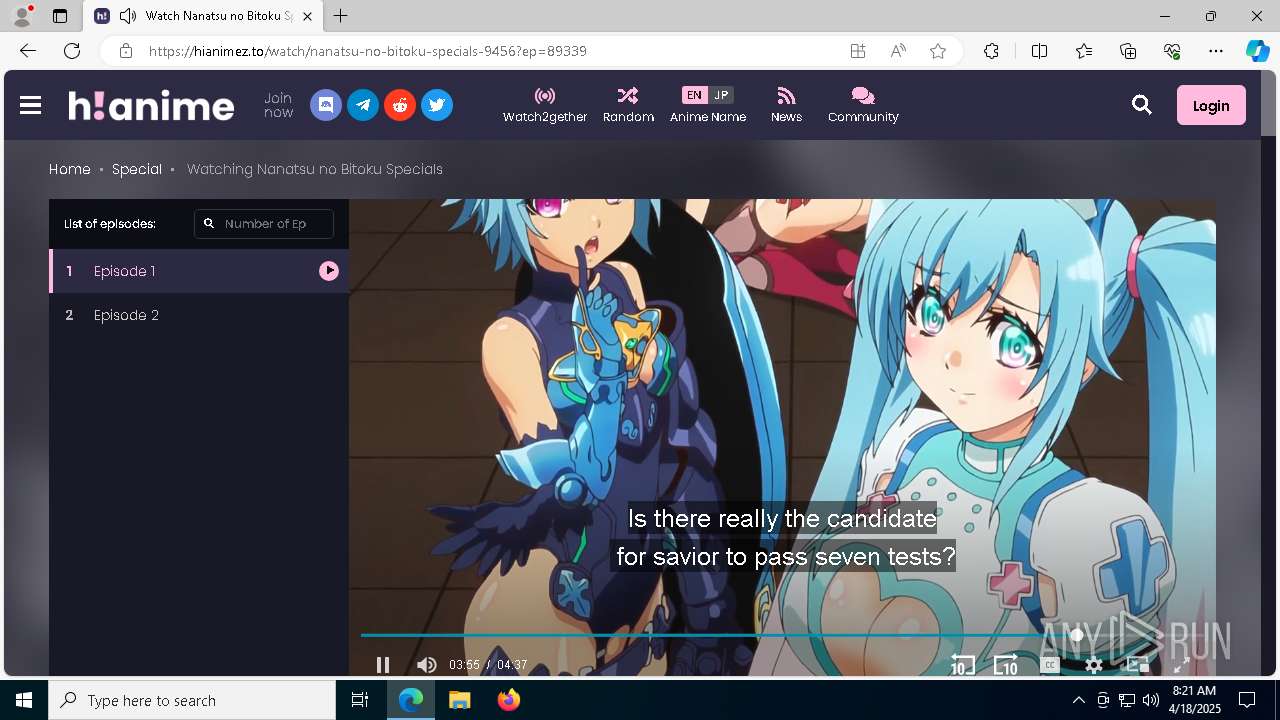Screen dimensions: 1280x720
Task: Go to Special breadcrumb
Action: click(x=137, y=169)
